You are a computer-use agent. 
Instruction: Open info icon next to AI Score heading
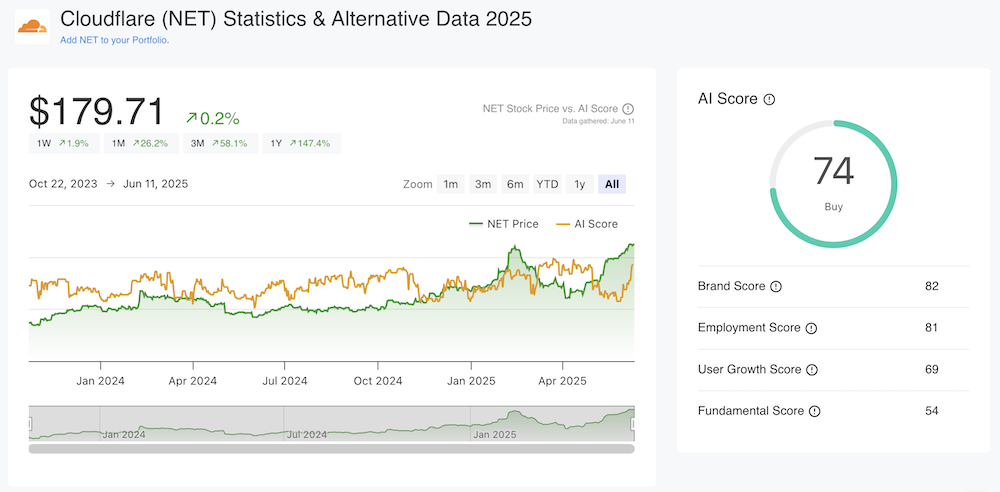coord(769,100)
